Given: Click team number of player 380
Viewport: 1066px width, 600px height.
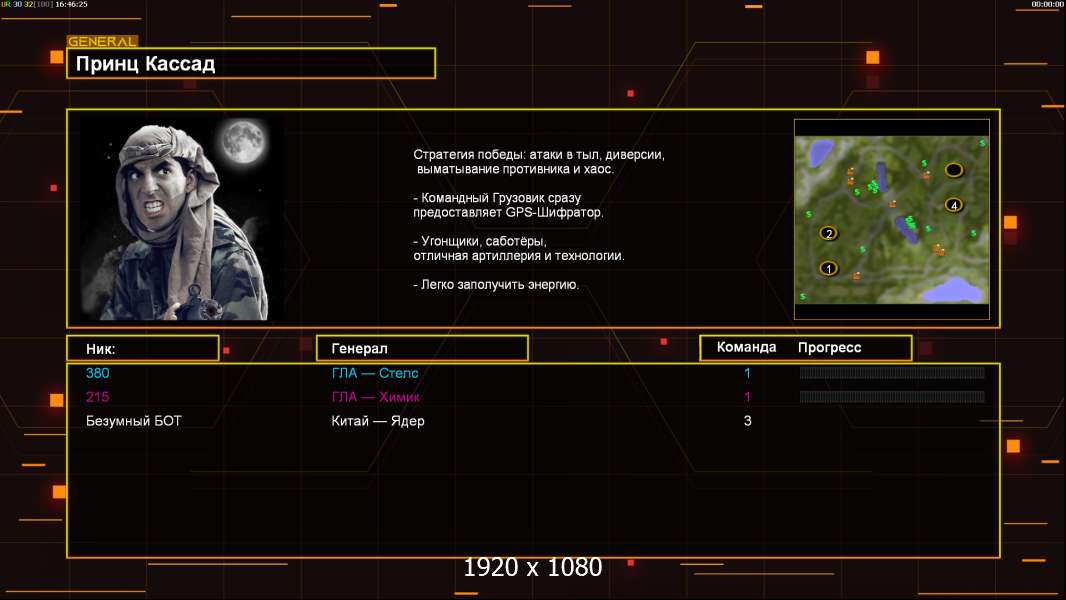Looking at the screenshot, I should tap(747, 373).
